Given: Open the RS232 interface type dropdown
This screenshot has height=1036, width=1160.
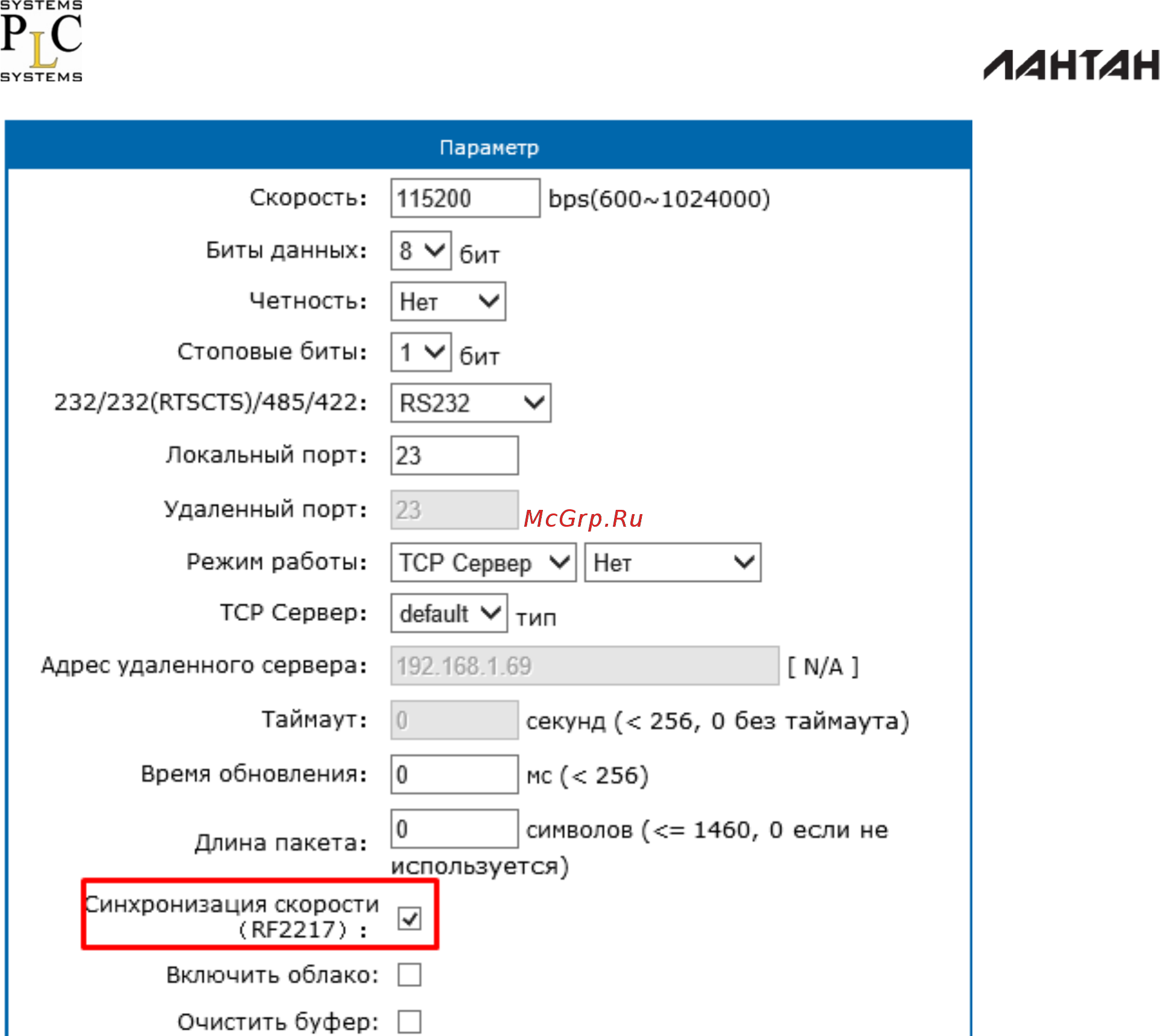Looking at the screenshot, I should tap(471, 402).
